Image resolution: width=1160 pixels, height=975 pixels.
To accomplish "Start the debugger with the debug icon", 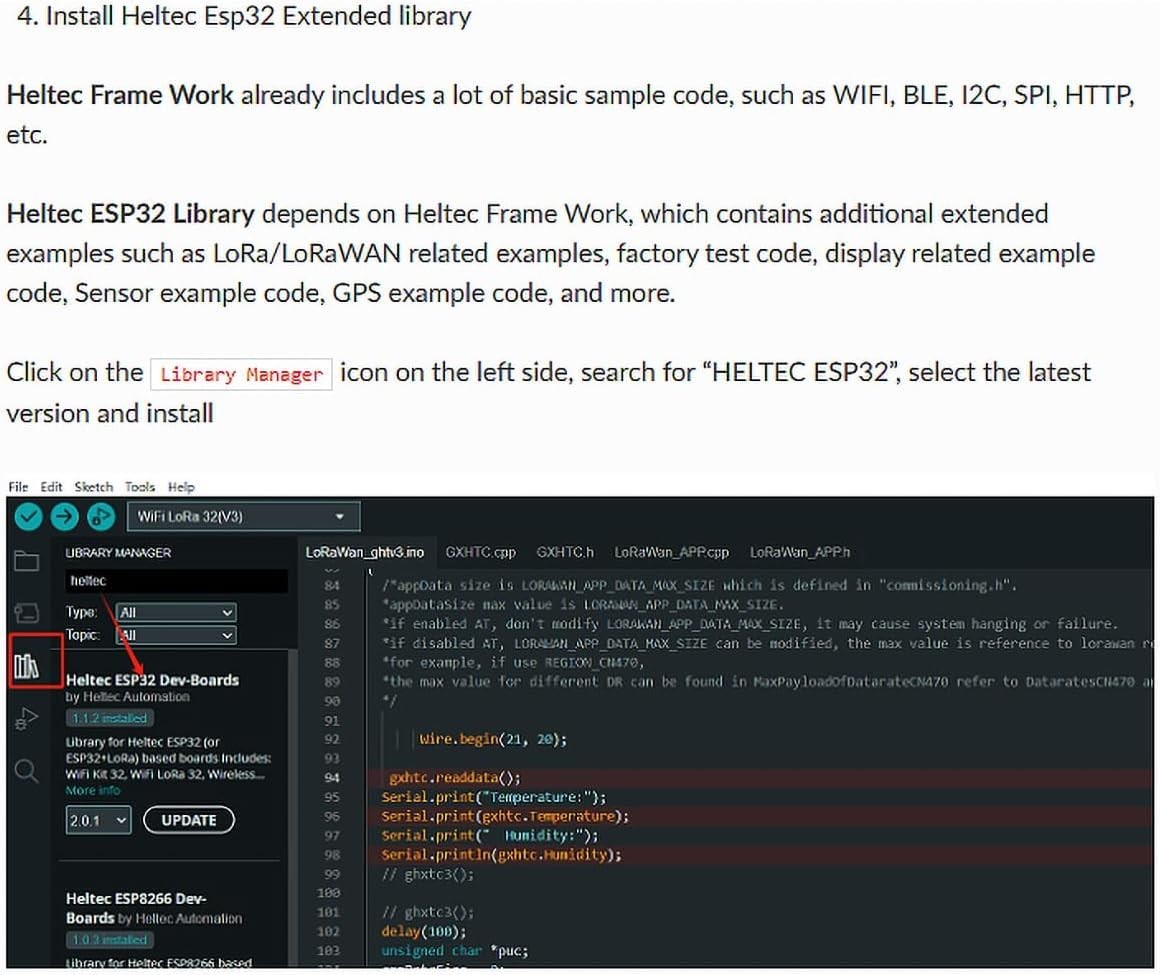I will 101,516.
